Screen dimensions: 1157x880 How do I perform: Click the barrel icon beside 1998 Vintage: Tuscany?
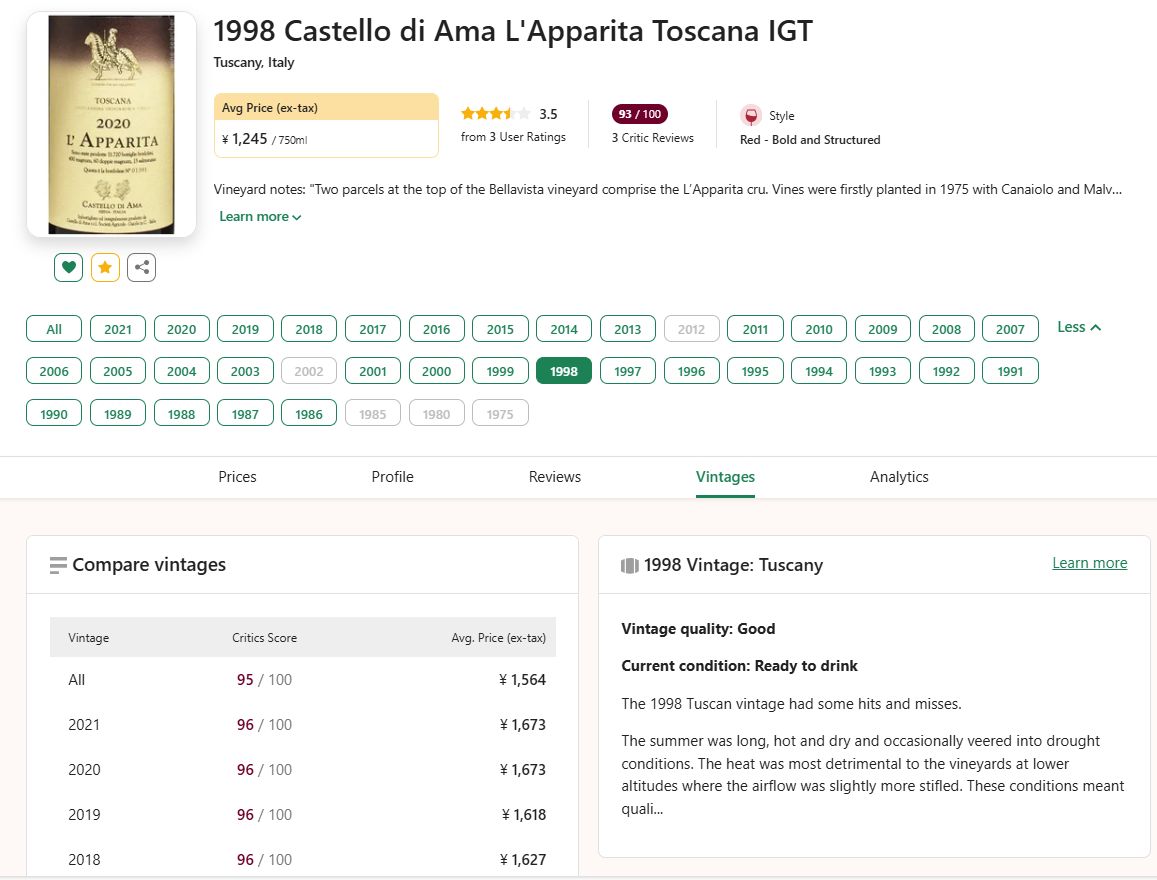[629, 566]
